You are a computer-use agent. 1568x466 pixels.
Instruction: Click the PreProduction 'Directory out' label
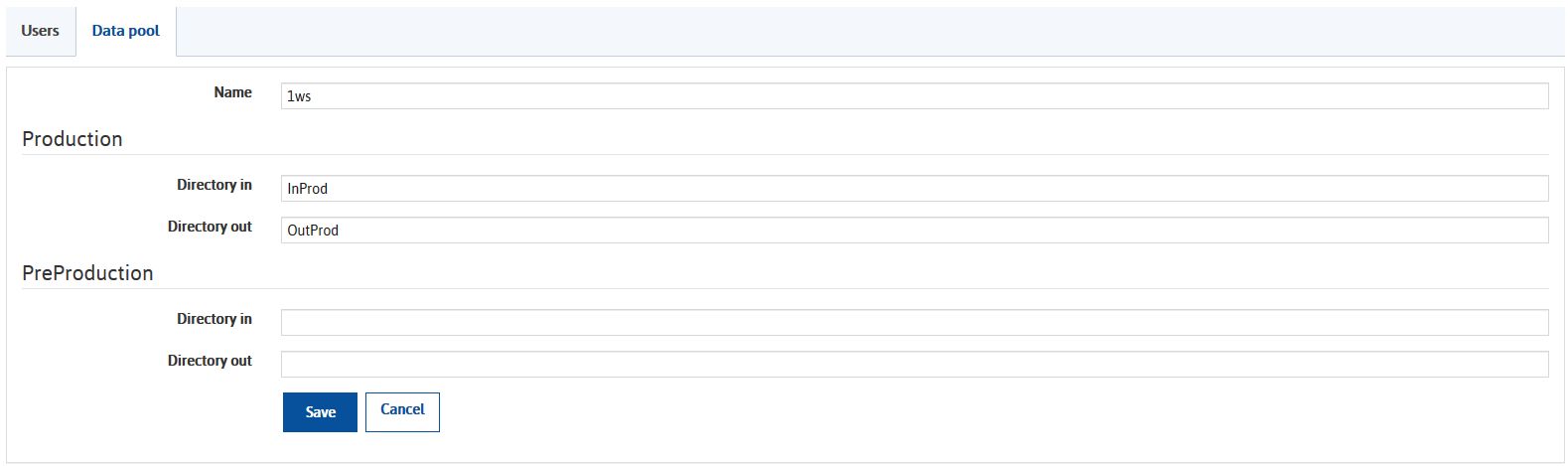210,361
